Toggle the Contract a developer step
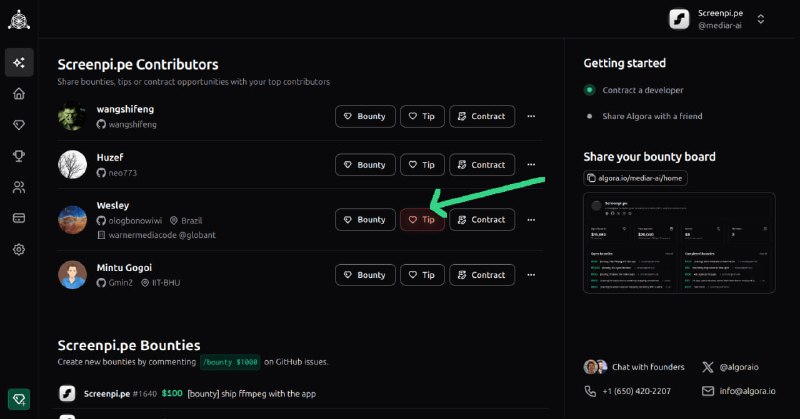This screenshot has height=419, width=800. click(x=590, y=90)
